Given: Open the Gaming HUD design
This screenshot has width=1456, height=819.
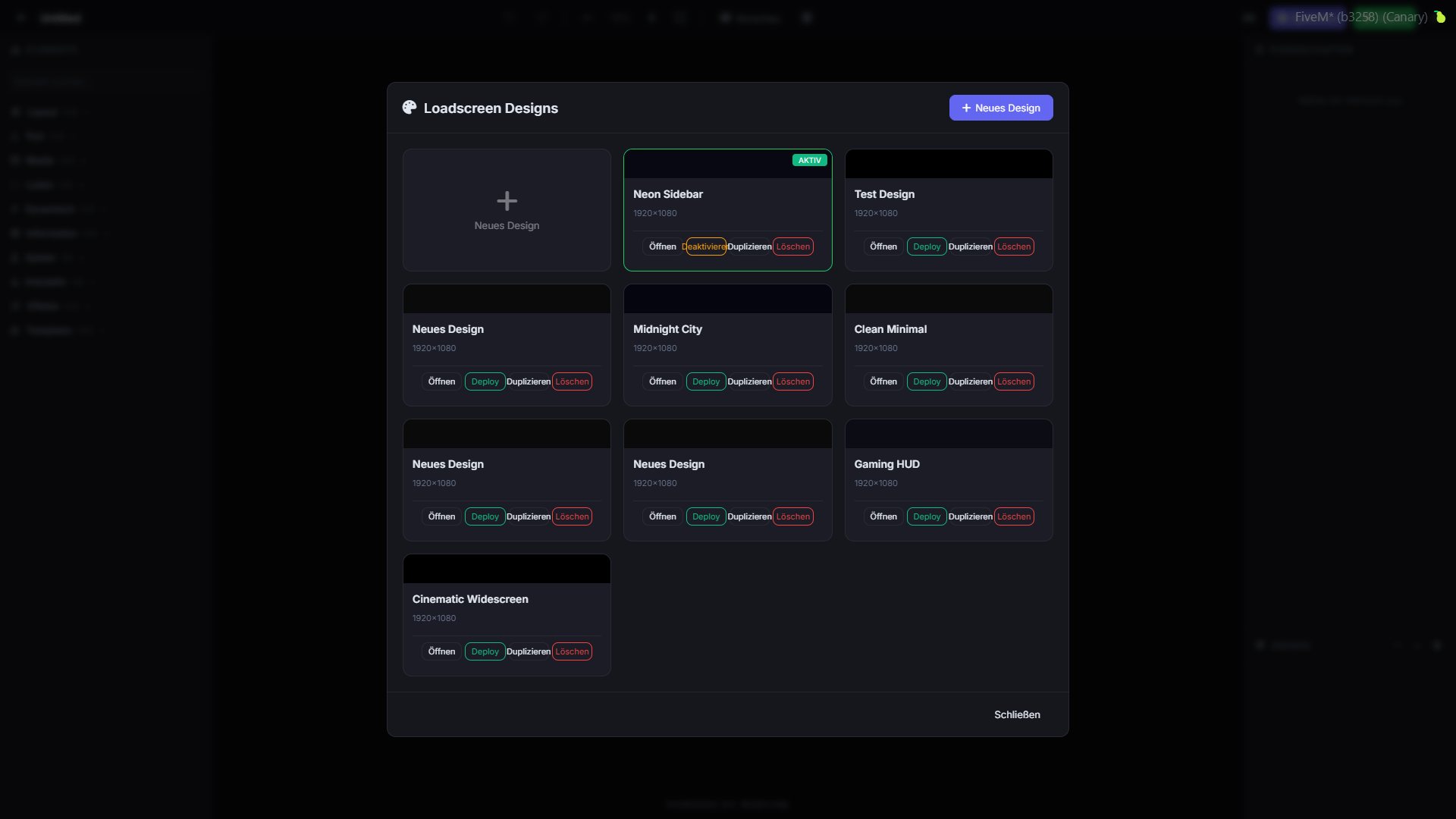Looking at the screenshot, I should pos(883,516).
